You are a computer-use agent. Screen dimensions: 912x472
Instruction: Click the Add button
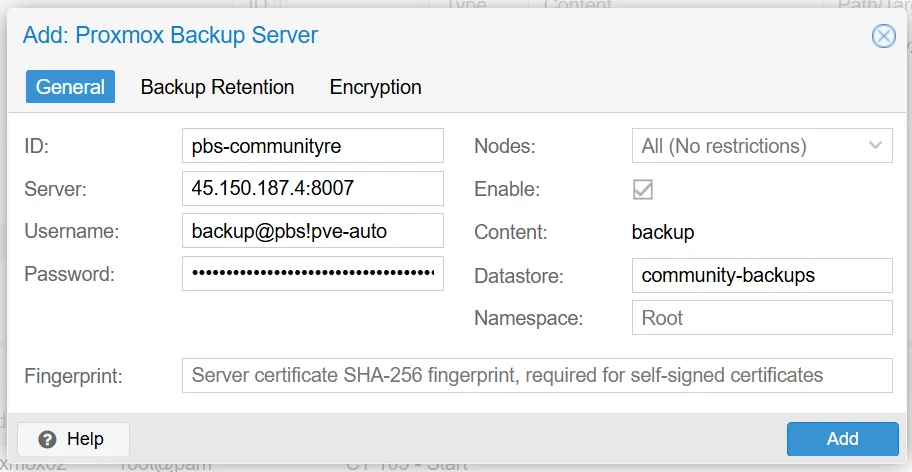pos(843,439)
